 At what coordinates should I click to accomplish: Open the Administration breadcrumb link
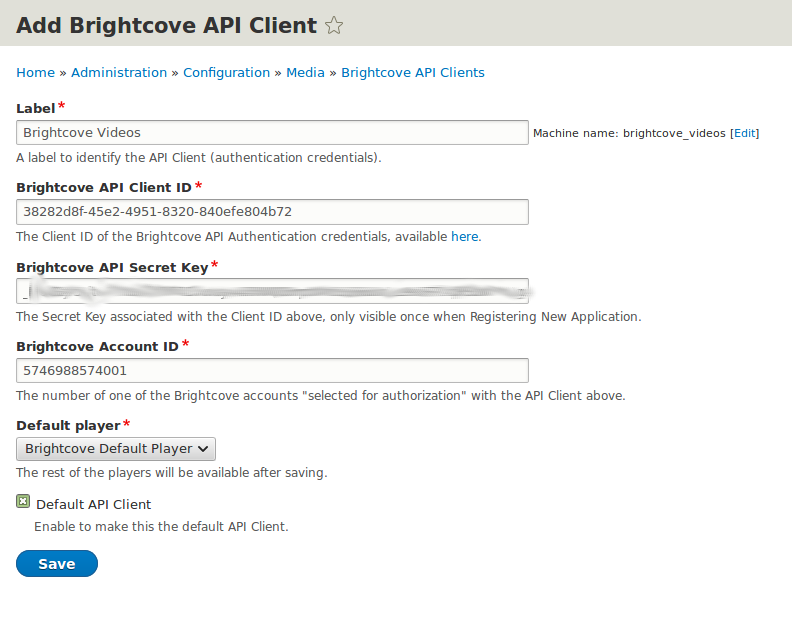(x=119, y=72)
